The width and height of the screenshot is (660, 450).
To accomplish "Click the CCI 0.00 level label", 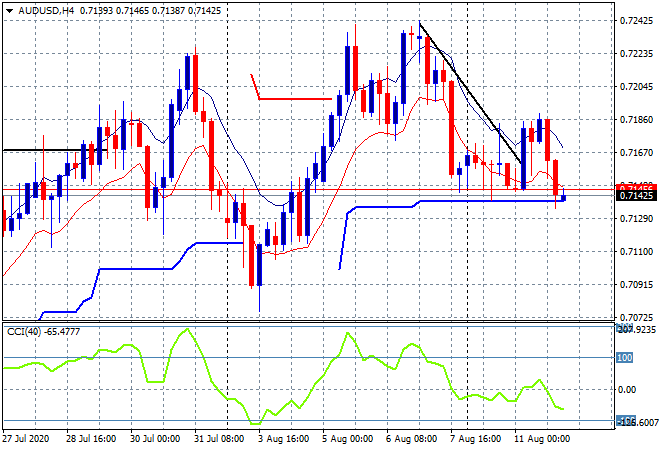I will tap(627, 390).
